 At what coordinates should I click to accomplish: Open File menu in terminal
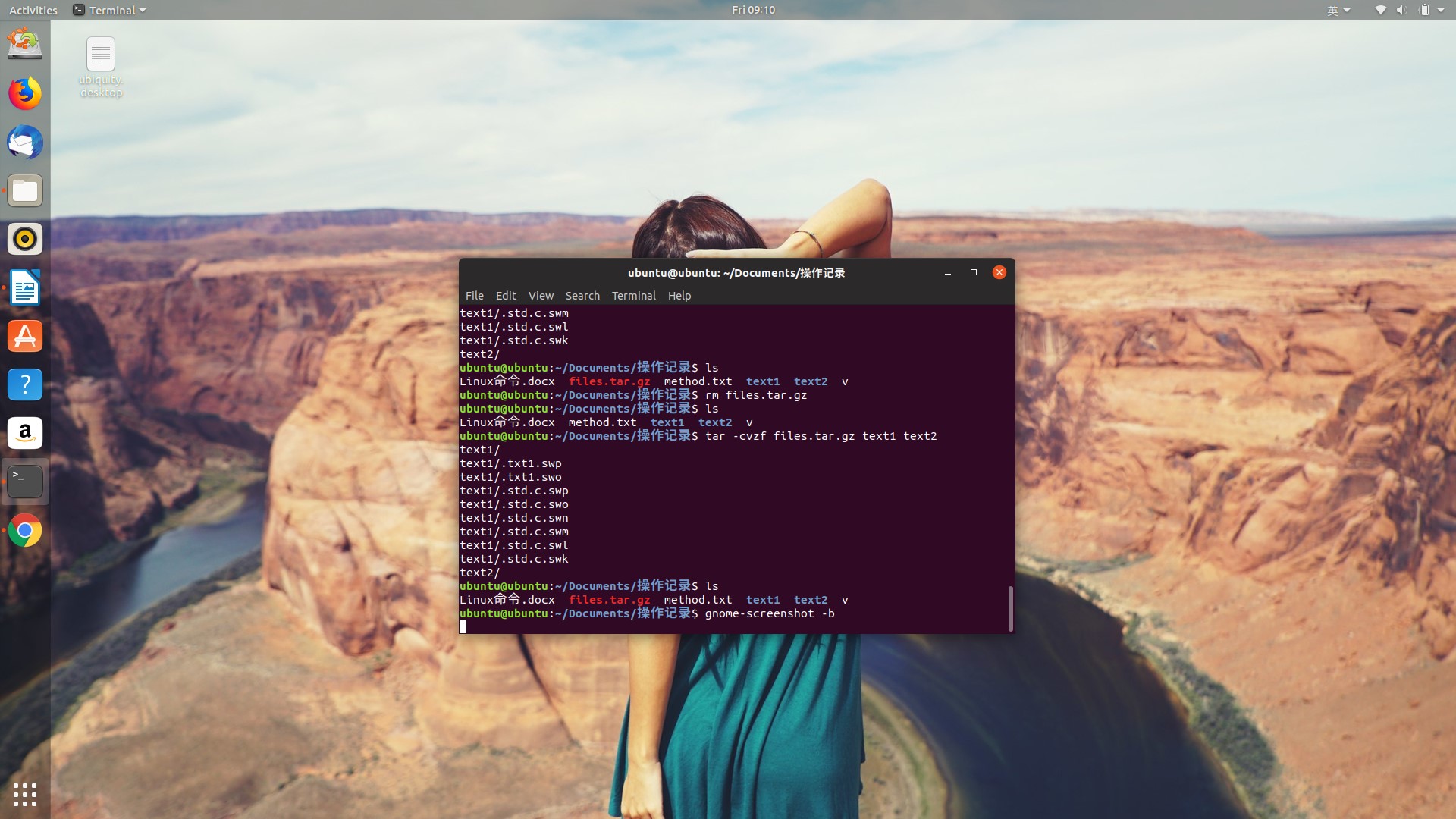[474, 296]
